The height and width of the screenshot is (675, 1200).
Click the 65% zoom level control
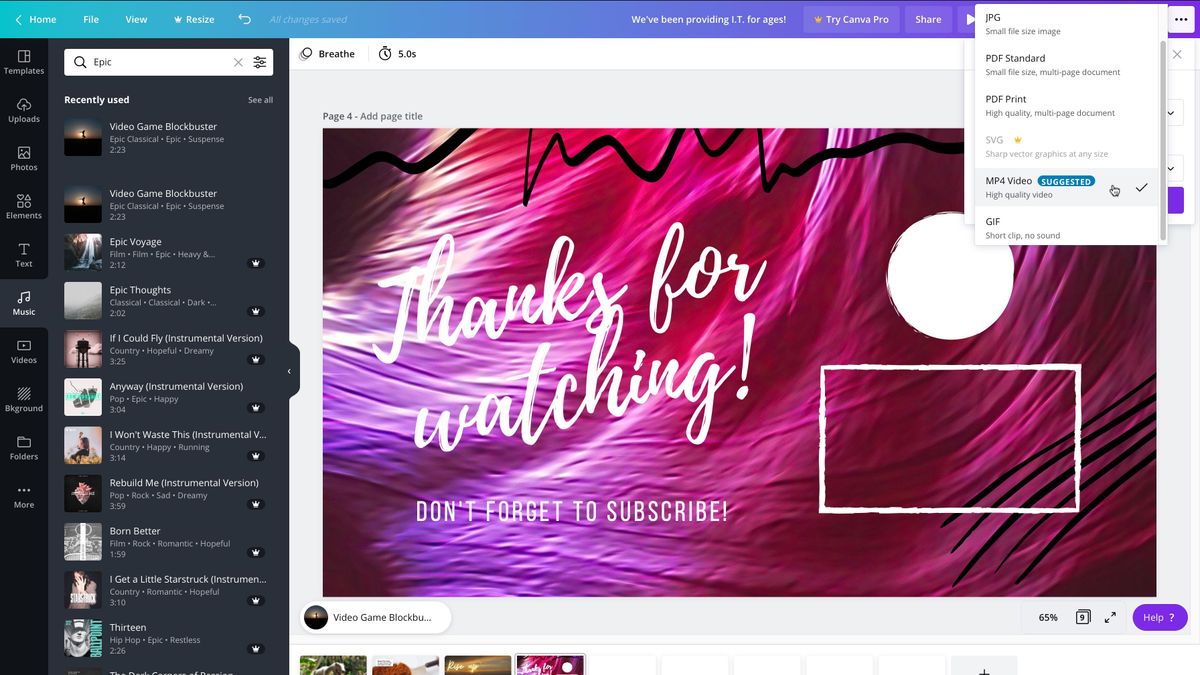pyautogui.click(x=1047, y=617)
